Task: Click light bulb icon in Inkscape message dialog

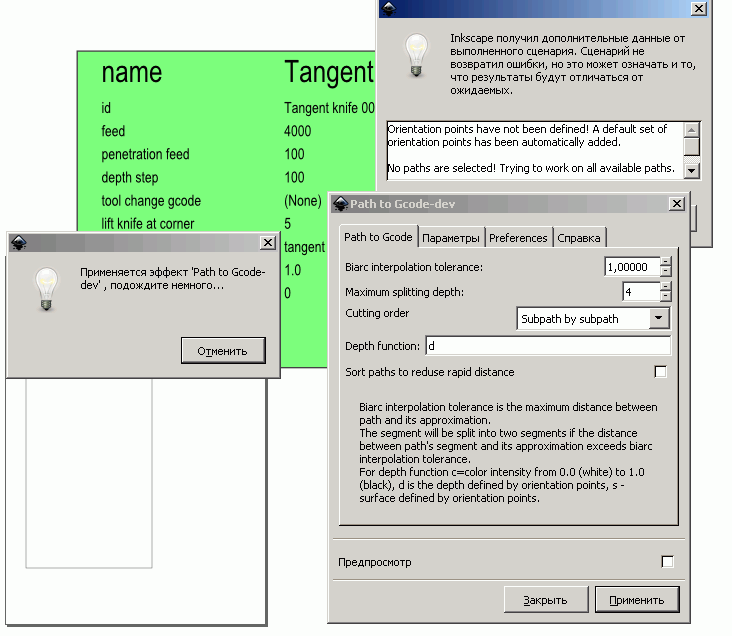Action: pyautogui.click(x=416, y=55)
